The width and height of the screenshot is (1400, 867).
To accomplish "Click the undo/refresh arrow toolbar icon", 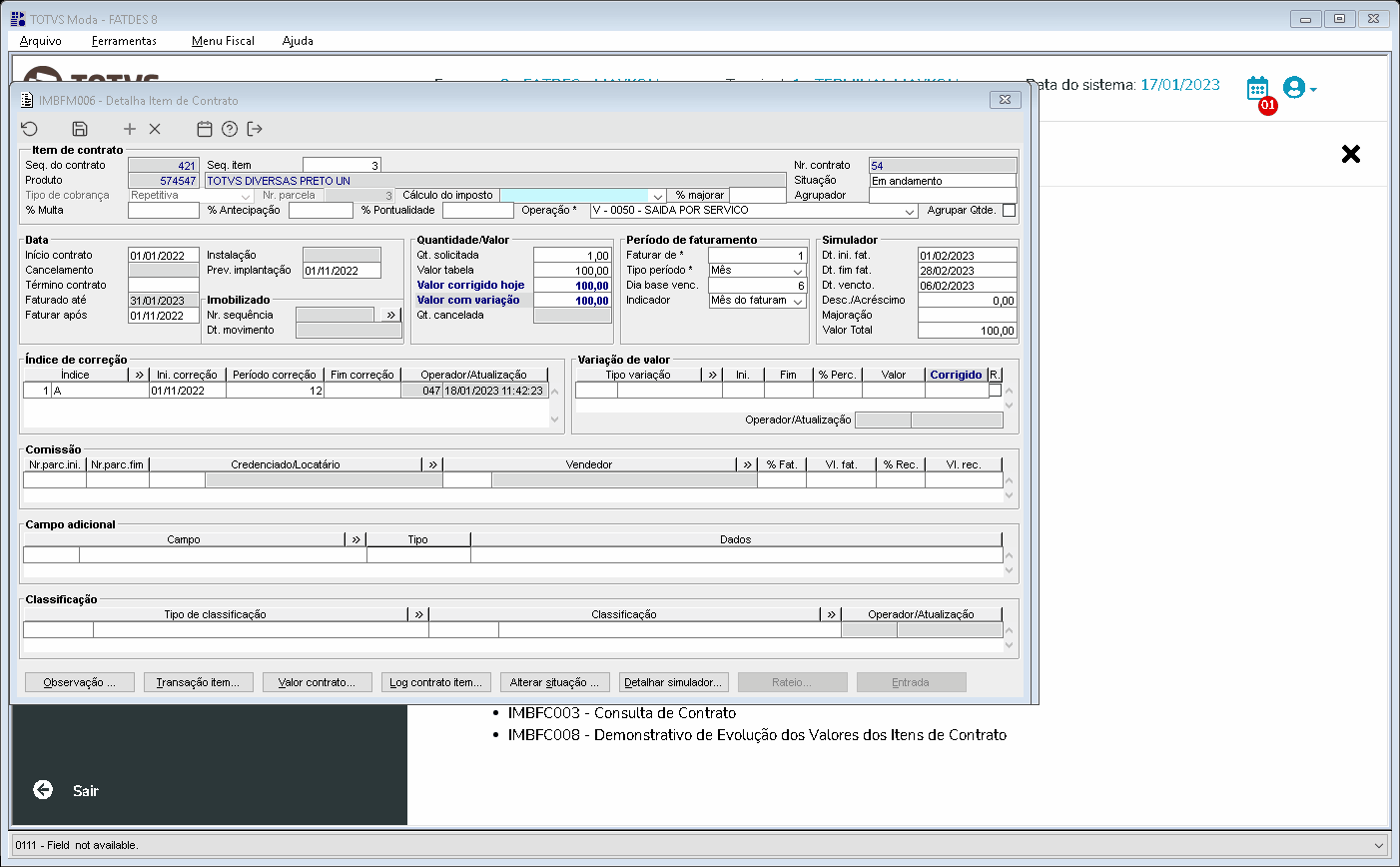I will click(x=29, y=129).
